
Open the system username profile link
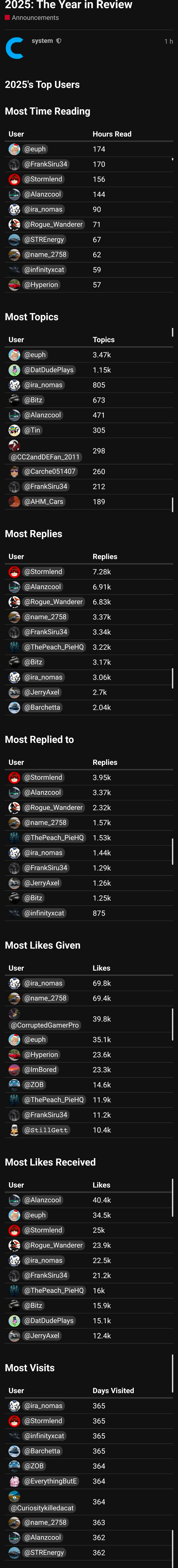click(x=42, y=41)
